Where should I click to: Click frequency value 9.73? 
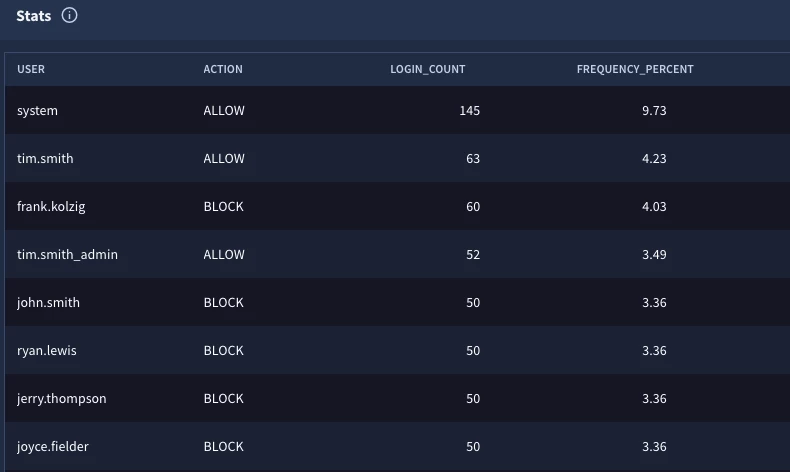[654, 110]
